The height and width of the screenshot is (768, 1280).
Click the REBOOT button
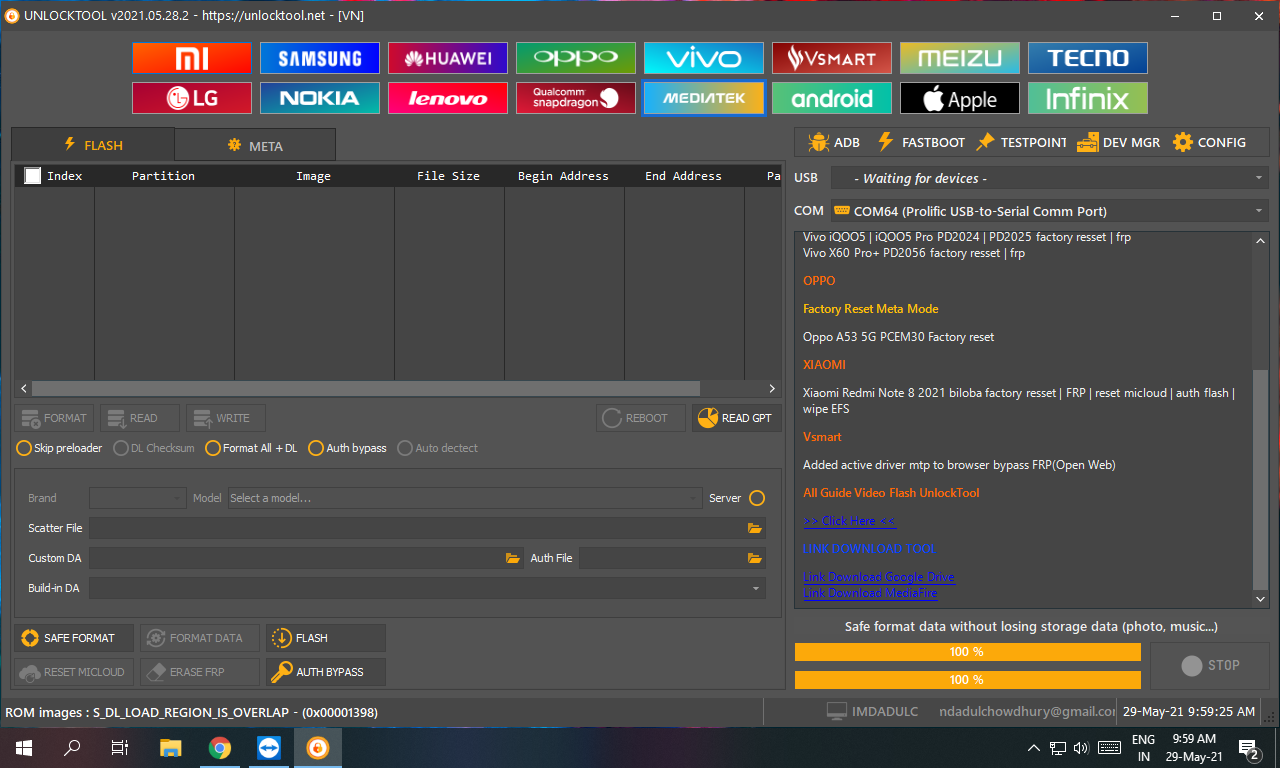pyautogui.click(x=641, y=418)
